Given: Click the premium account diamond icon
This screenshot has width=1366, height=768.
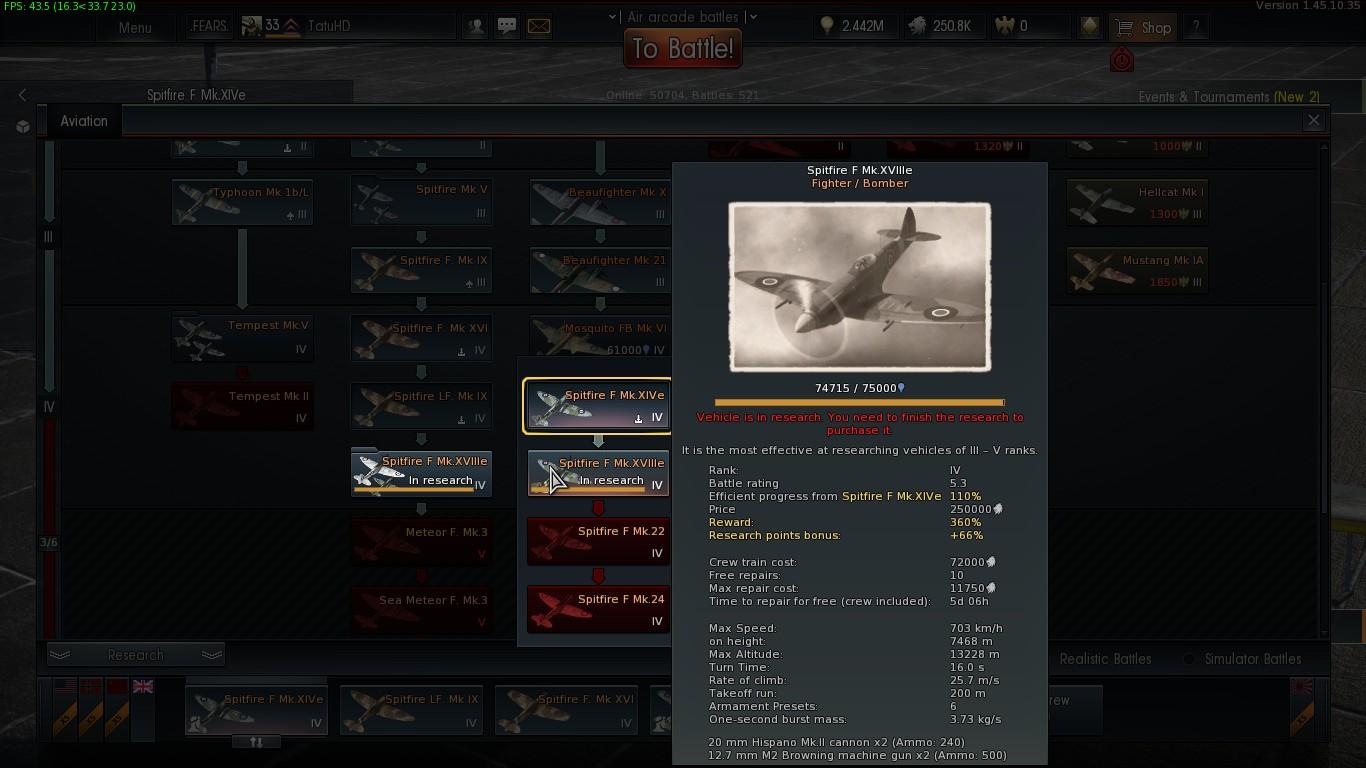Looking at the screenshot, I should 1090,26.
